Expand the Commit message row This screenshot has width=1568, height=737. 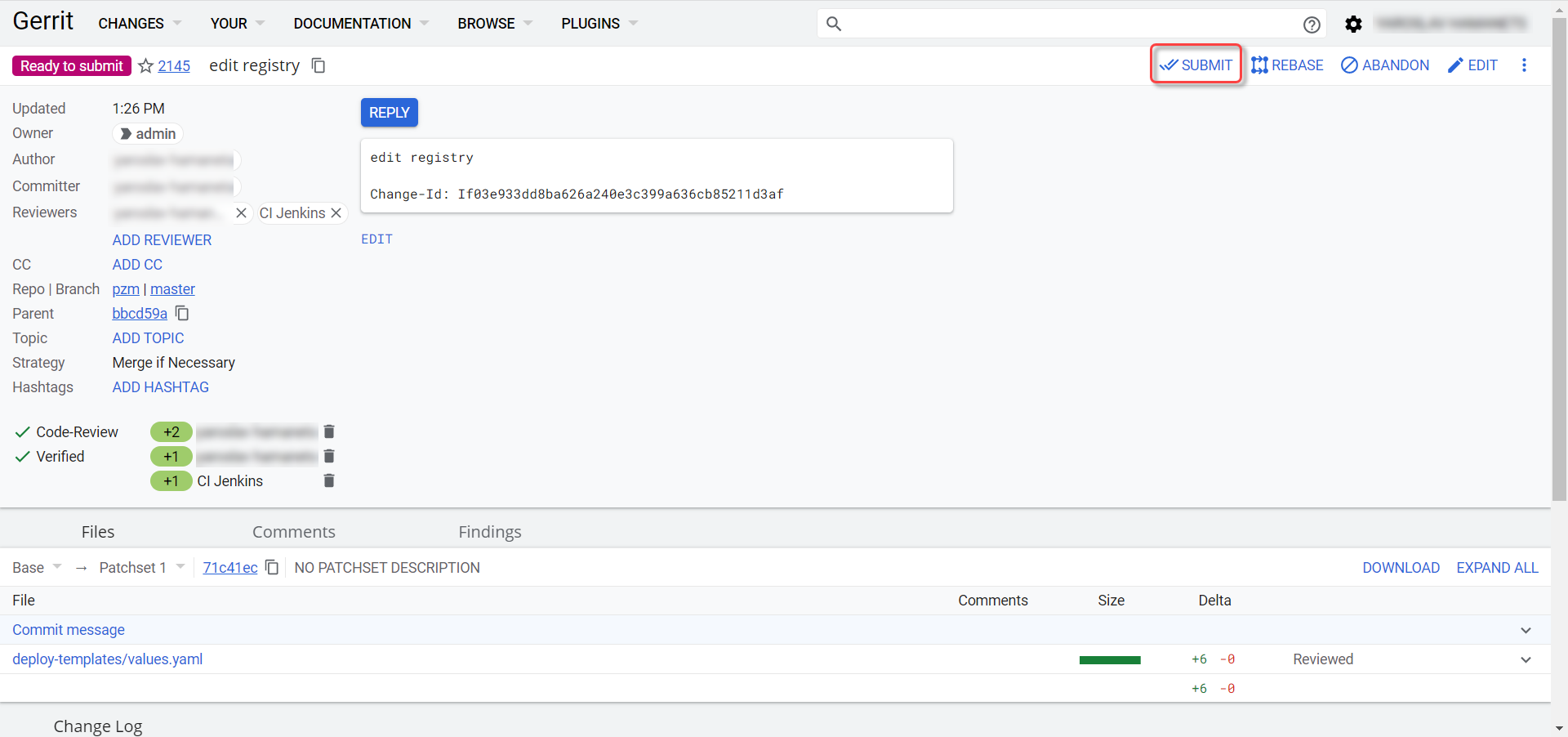1526,630
